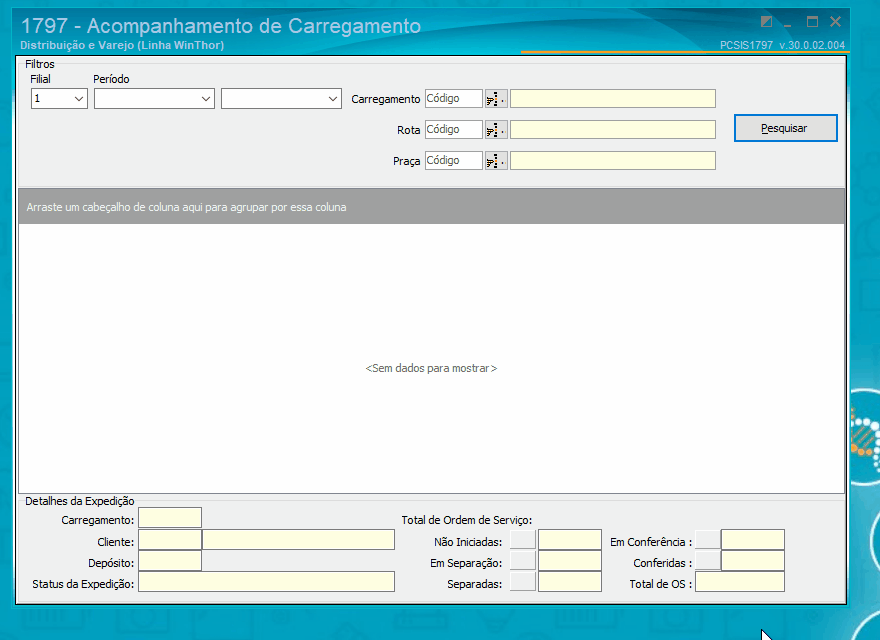
Task: Click the Não Iniciadas color indicator box
Action: coord(522,540)
